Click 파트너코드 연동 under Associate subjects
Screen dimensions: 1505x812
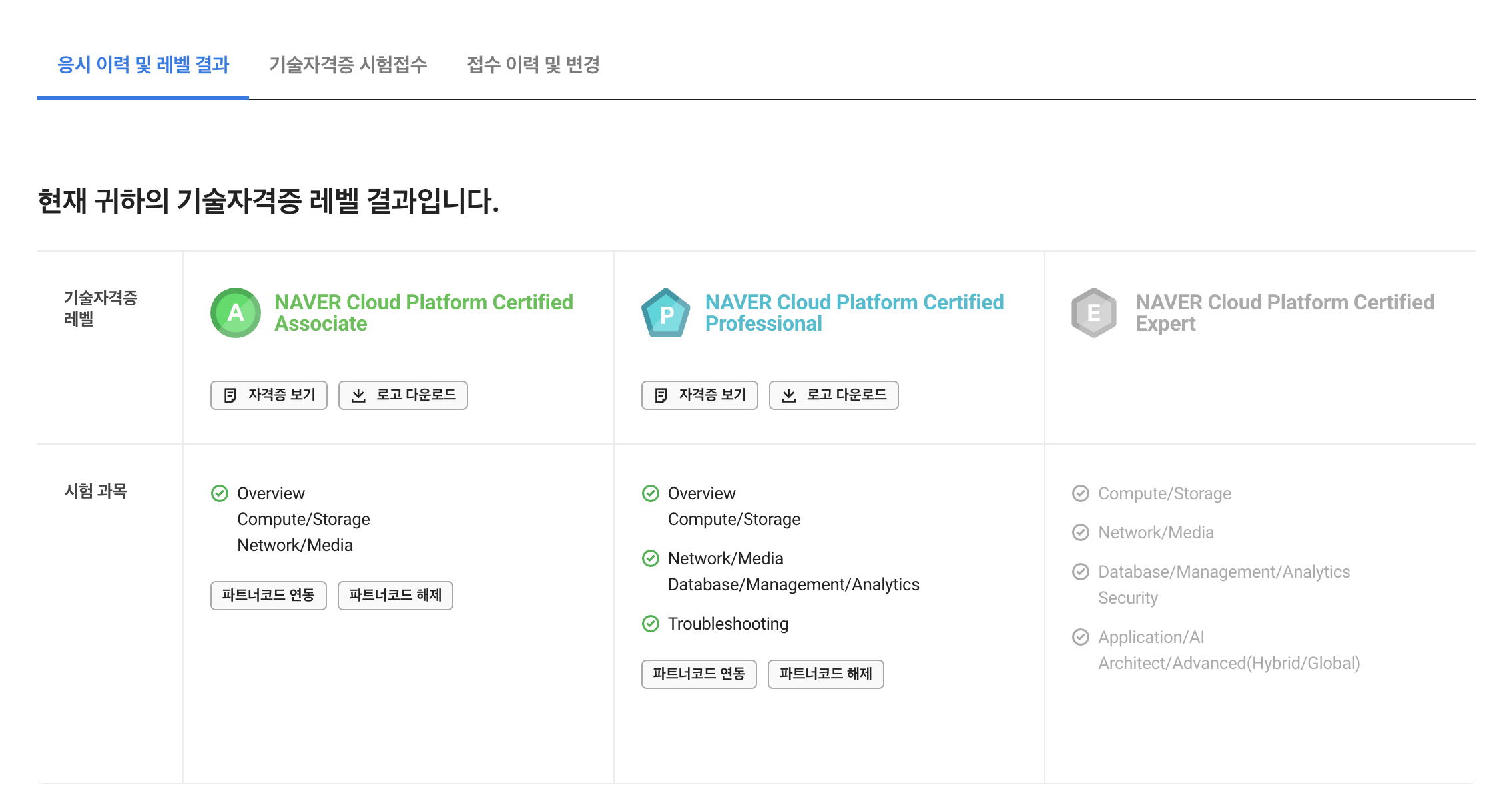(x=268, y=595)
